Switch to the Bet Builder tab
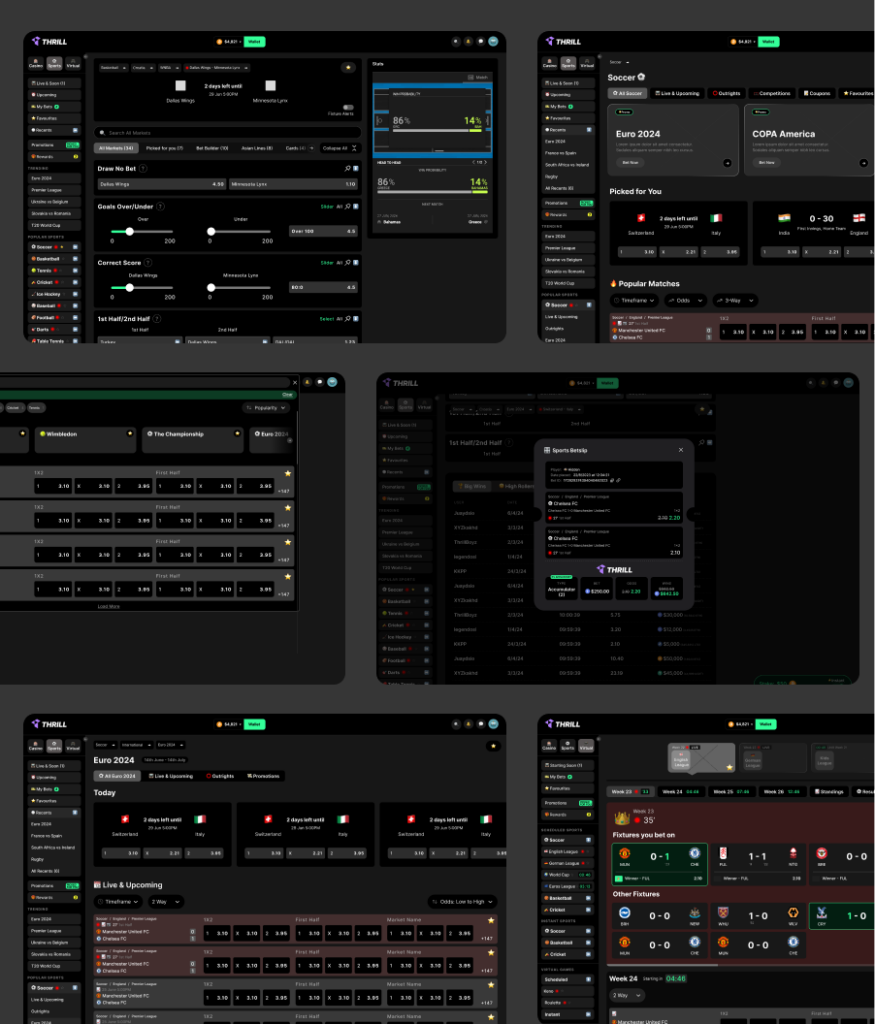Viewport: 875px width, 1024px height. pos(212,148)
